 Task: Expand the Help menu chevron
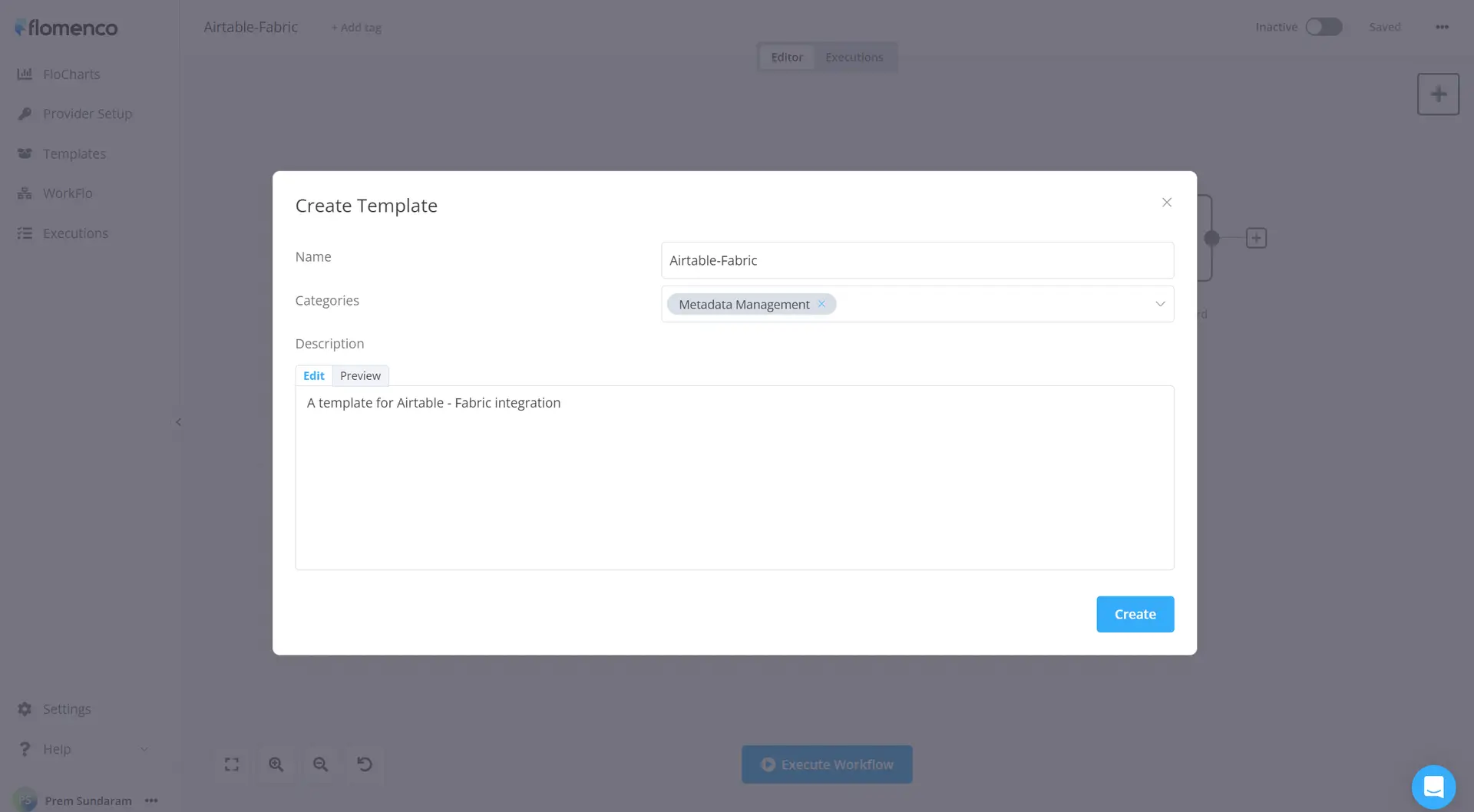tap(144, 749)
